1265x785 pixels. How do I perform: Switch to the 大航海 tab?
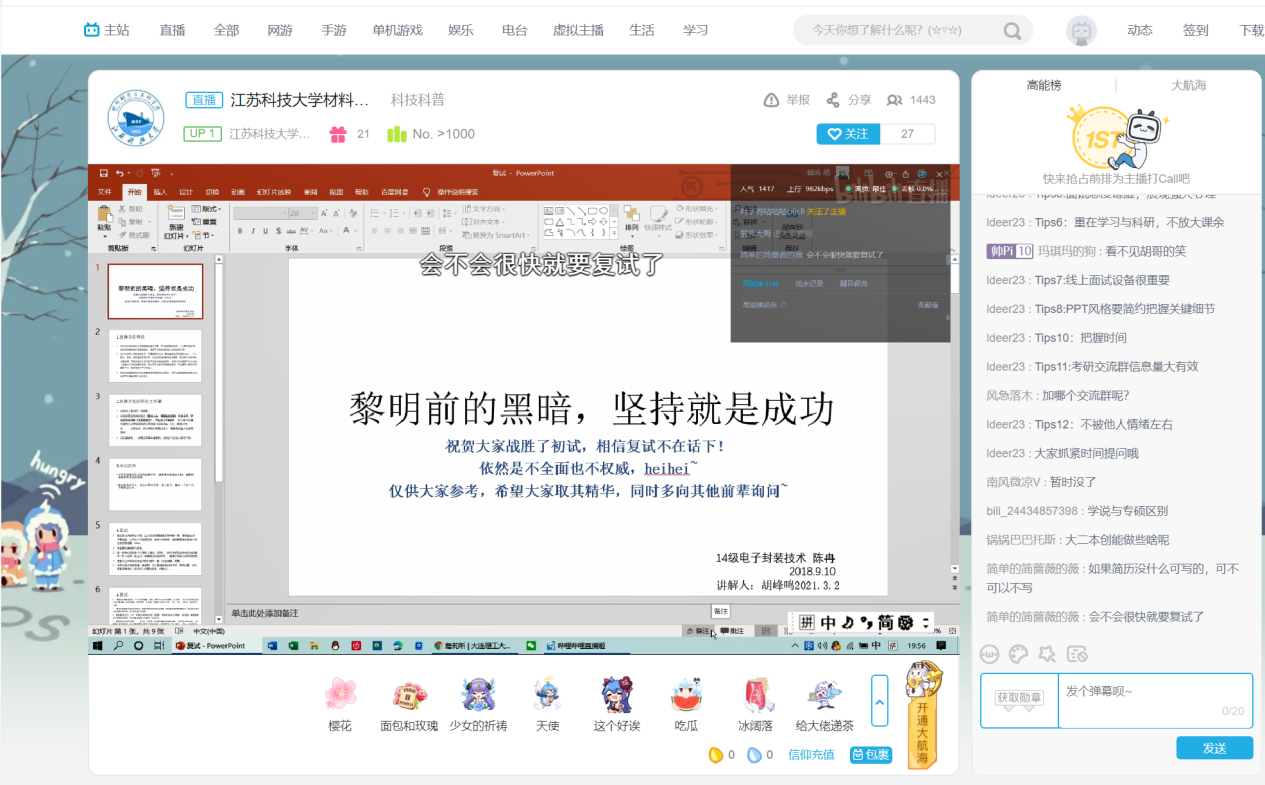click(x=1188, y=86)
